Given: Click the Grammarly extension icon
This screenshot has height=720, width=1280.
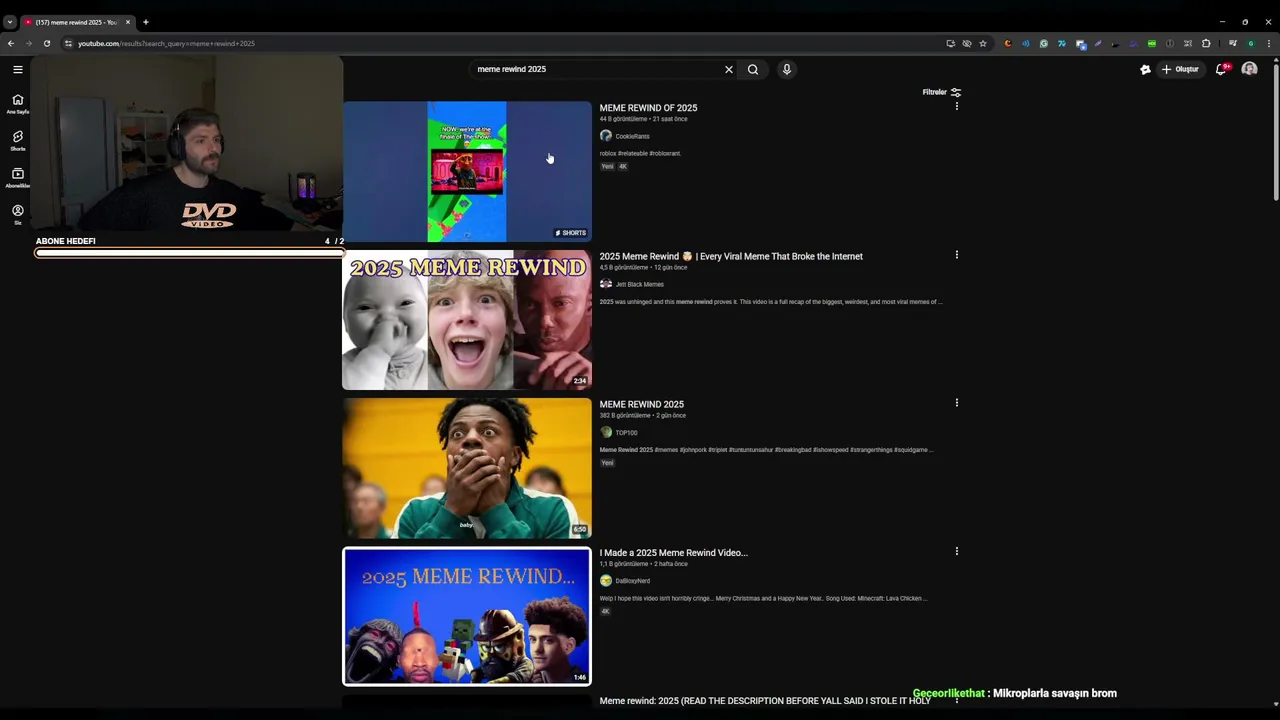Looking at the screenshot, I should [1044, 43].
